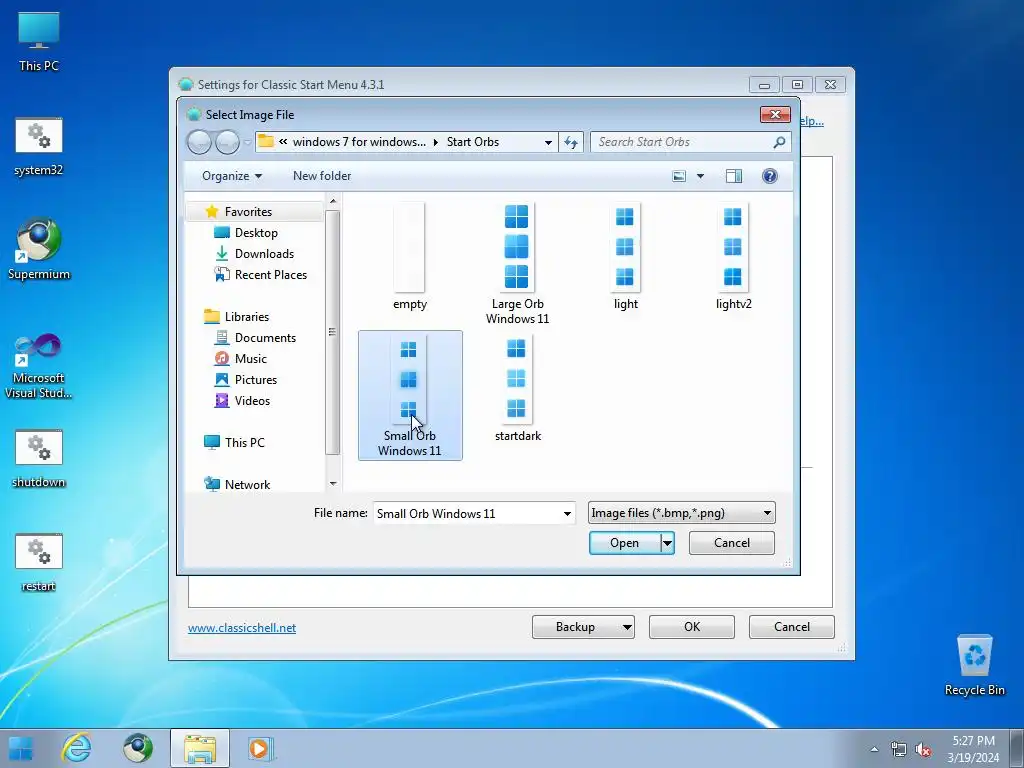Image resolution: width=1024 pixels, height=768 pixels.
Task: Click the Forward navigation button
Action: click(227, 142)
